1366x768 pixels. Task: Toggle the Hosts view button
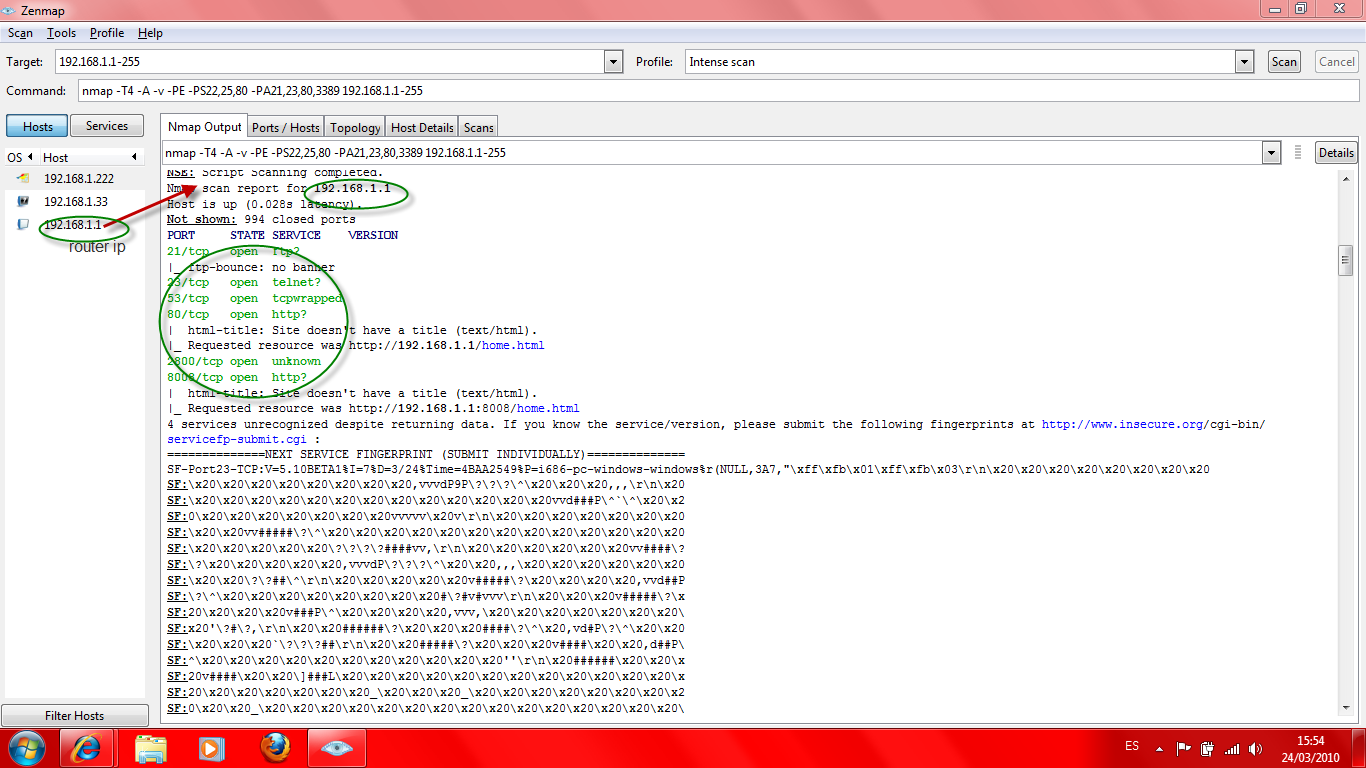point(37,127)
